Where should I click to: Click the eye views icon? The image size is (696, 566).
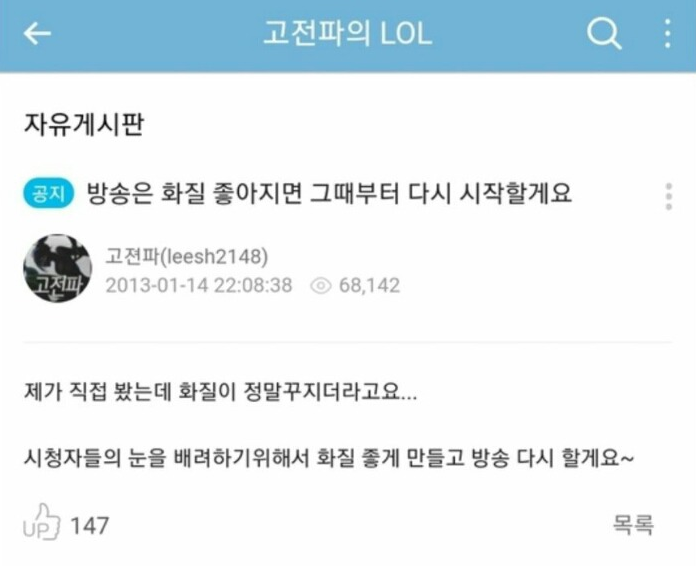320,285
